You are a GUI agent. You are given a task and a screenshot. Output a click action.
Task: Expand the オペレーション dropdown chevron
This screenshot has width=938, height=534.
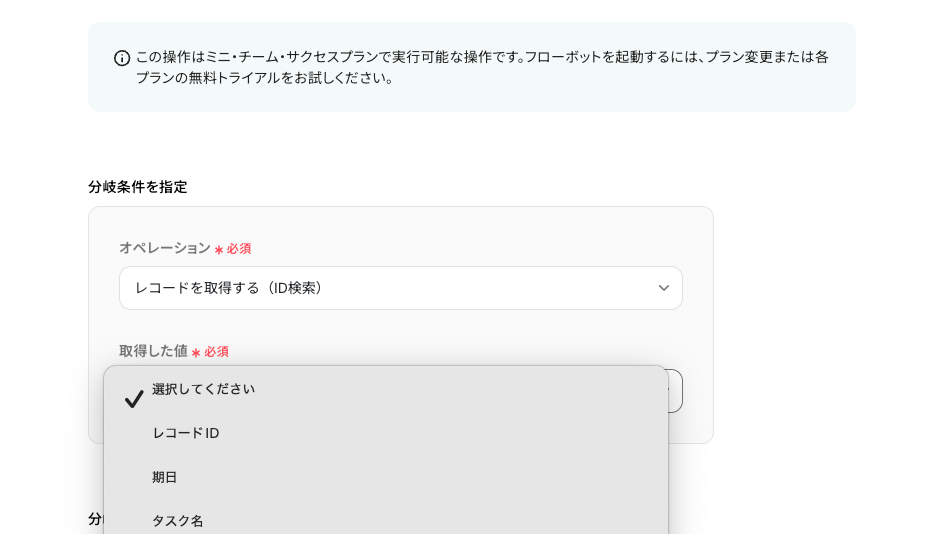pyautogui.click(x=663, y=288)
